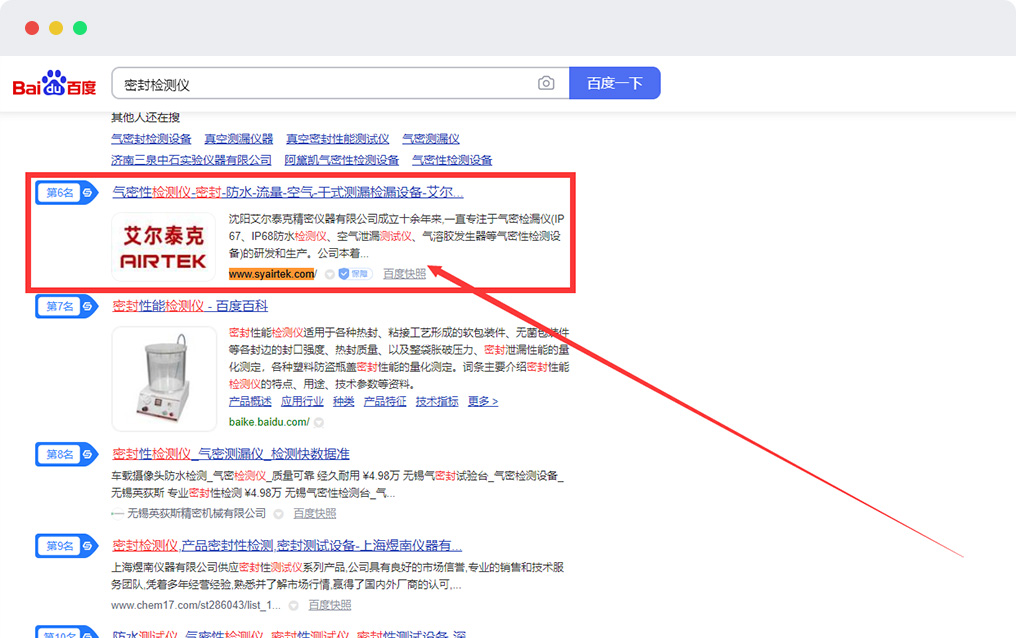Click the 艾尔泰克 AIRTEK logo thumbnail
The height and width of the screenshot is (638, 1016).
pyautogui.click(x=163, y=247)
